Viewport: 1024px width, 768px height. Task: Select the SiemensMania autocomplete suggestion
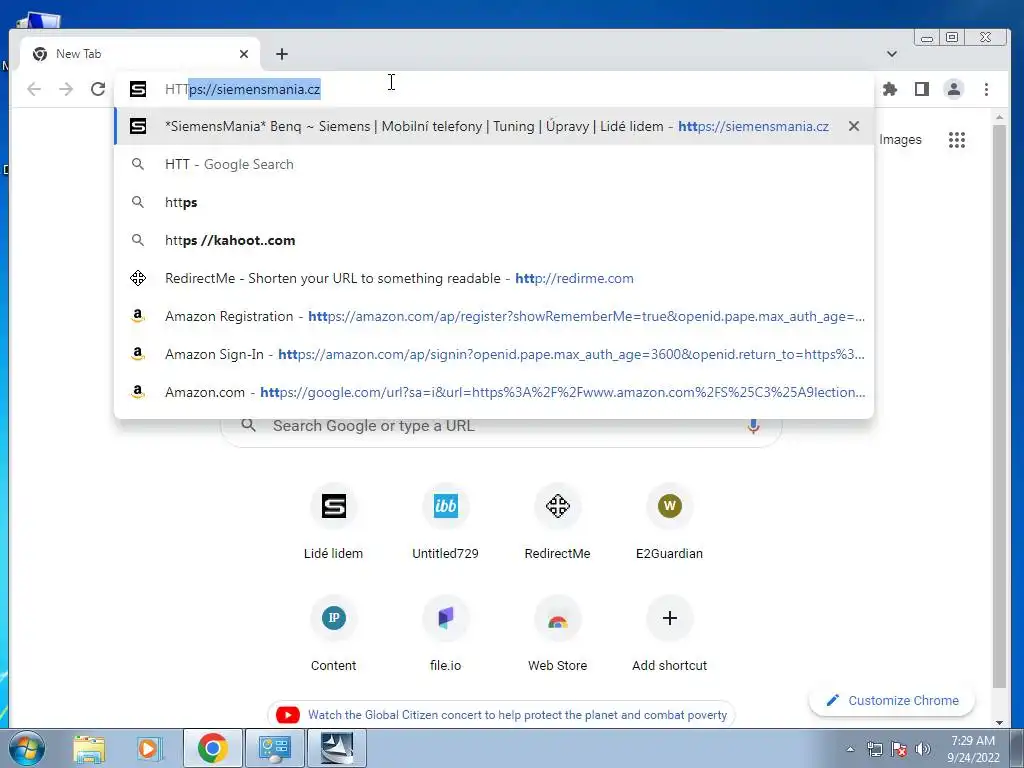[x=494, y=126]
